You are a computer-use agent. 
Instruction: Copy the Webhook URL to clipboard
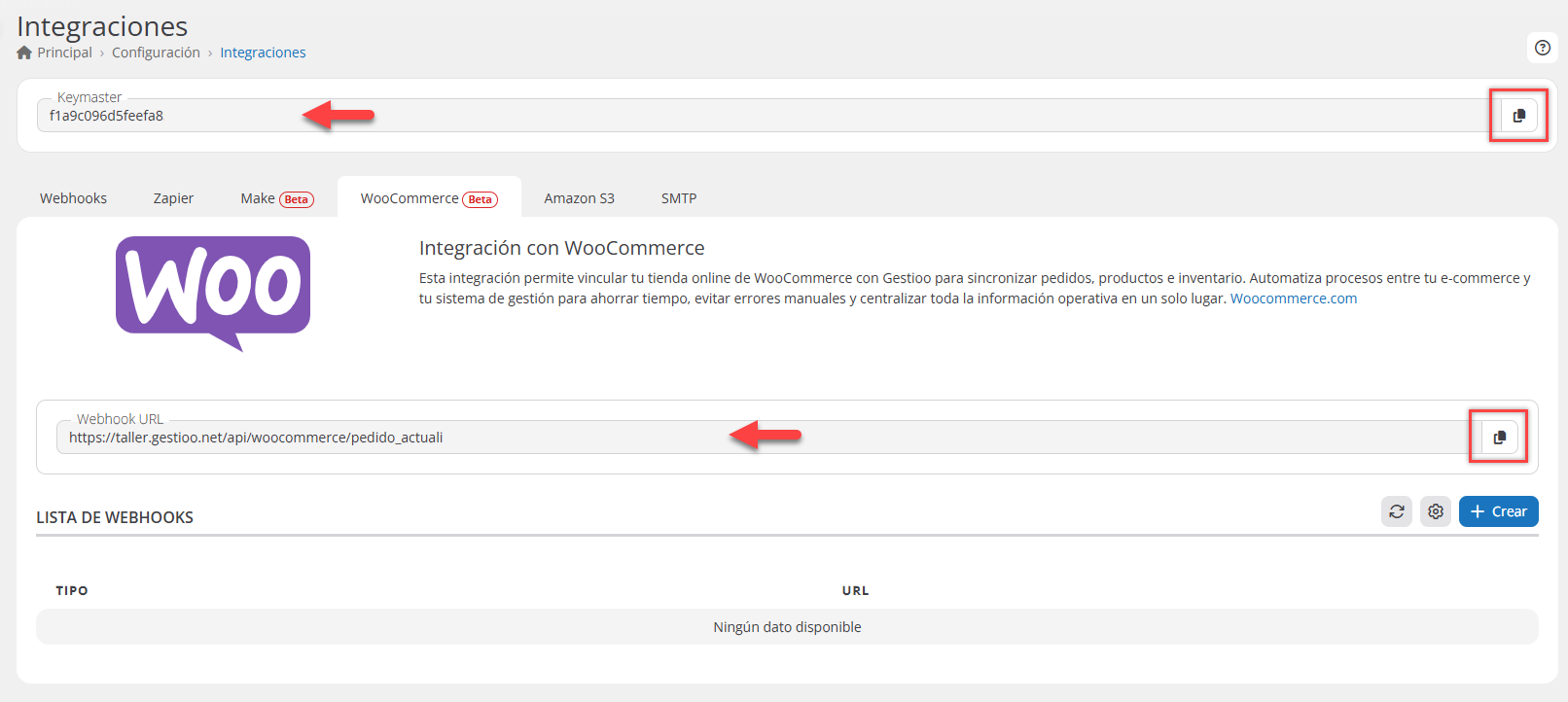(x=1499, y=438)
